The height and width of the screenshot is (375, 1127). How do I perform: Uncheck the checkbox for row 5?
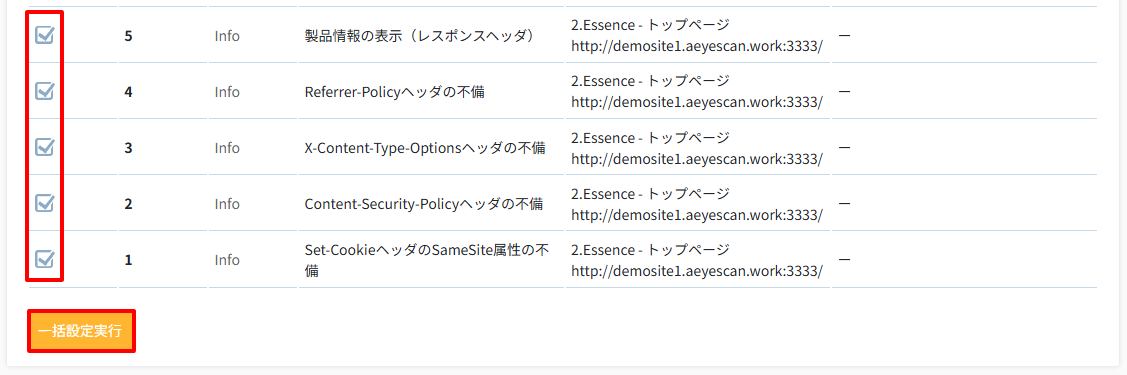[45, 35]
